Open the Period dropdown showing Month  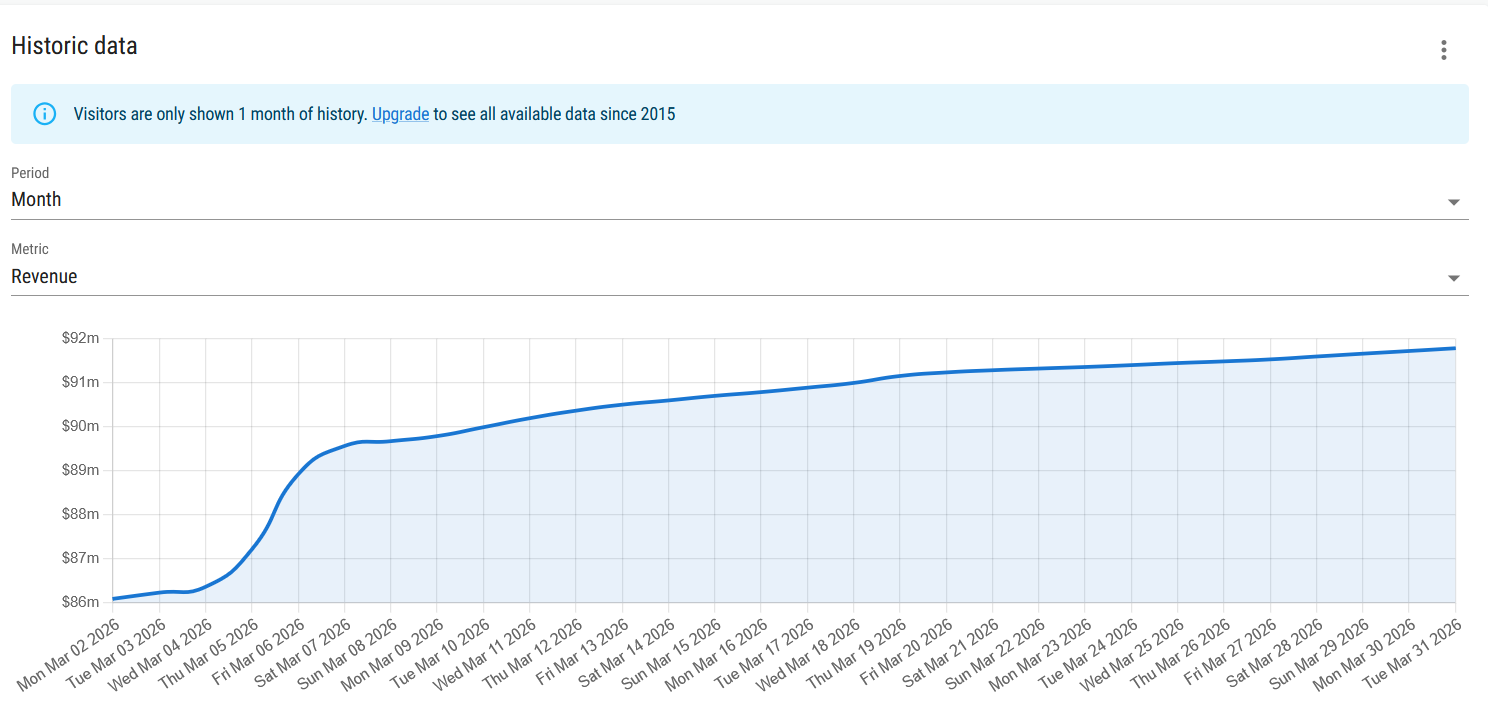[740, 200]
